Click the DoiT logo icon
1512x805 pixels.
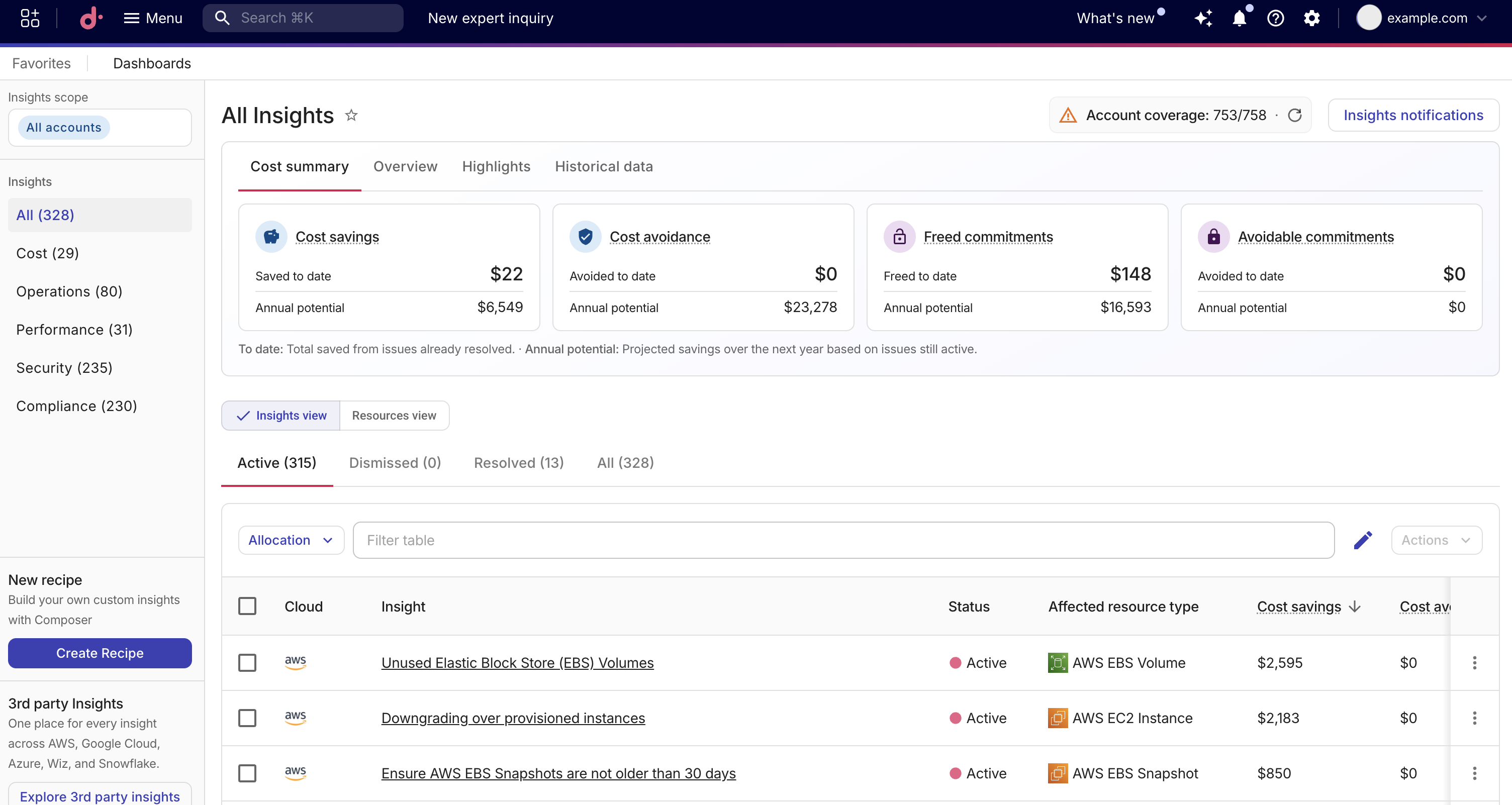[x=91, y=18]
